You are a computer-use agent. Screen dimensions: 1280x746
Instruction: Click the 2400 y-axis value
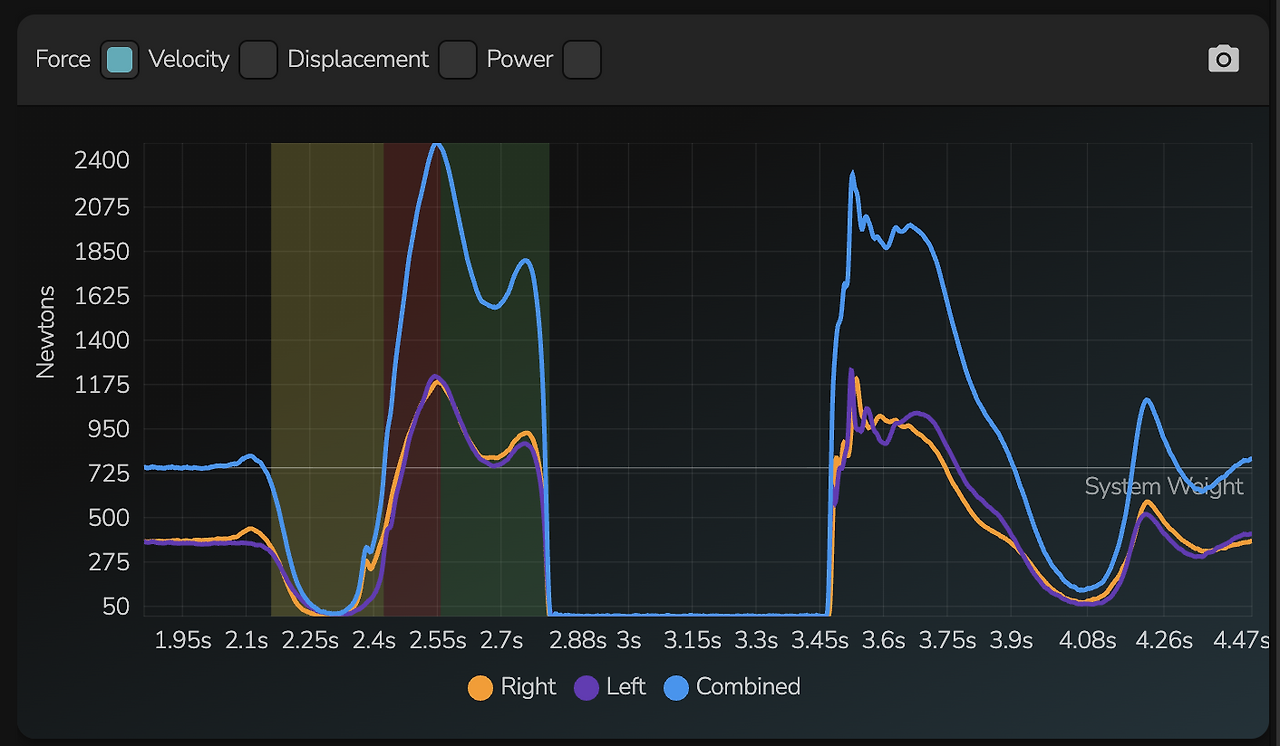point(102,160)
